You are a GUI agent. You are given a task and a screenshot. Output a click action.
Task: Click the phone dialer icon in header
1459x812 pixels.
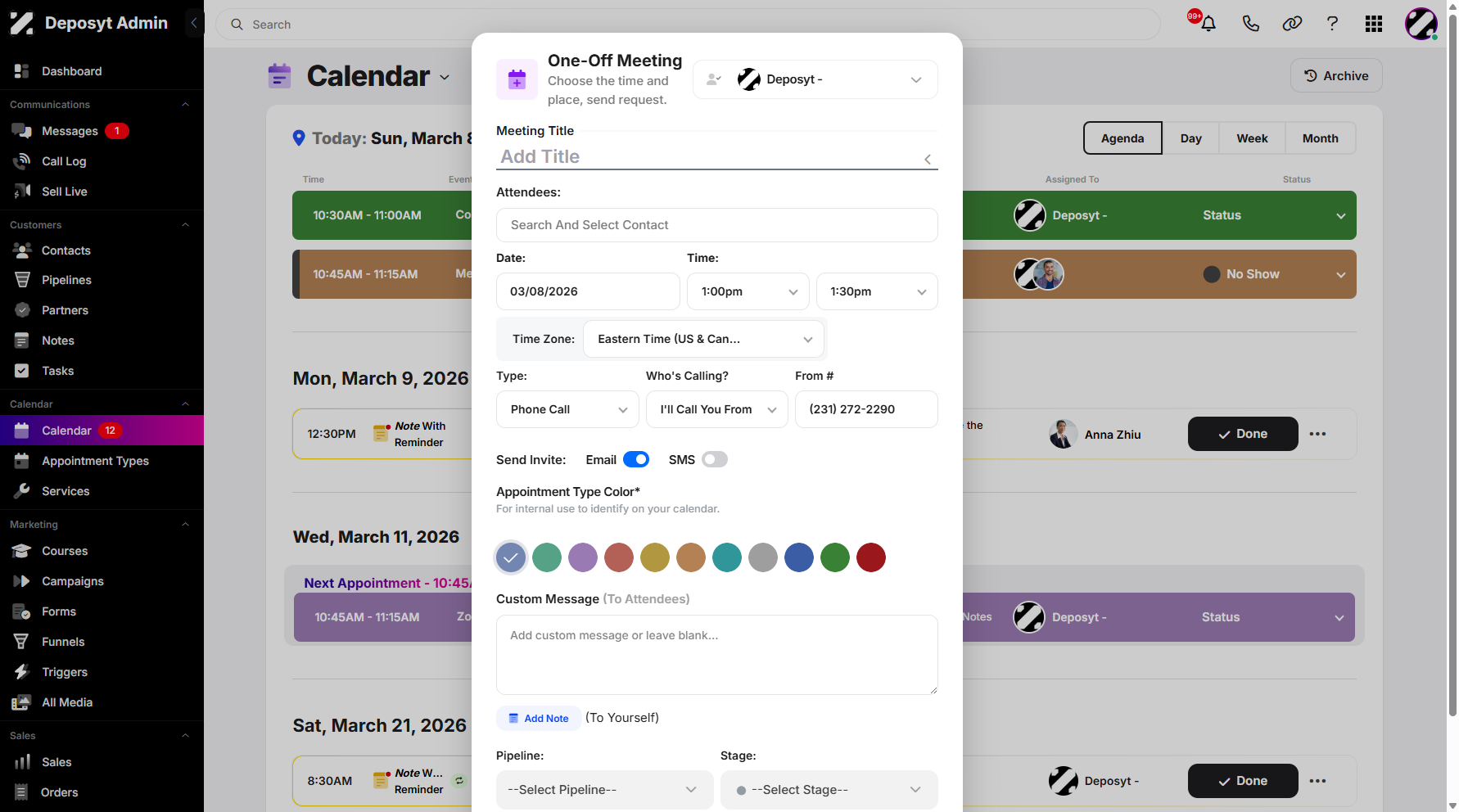tap(1250, 24)
